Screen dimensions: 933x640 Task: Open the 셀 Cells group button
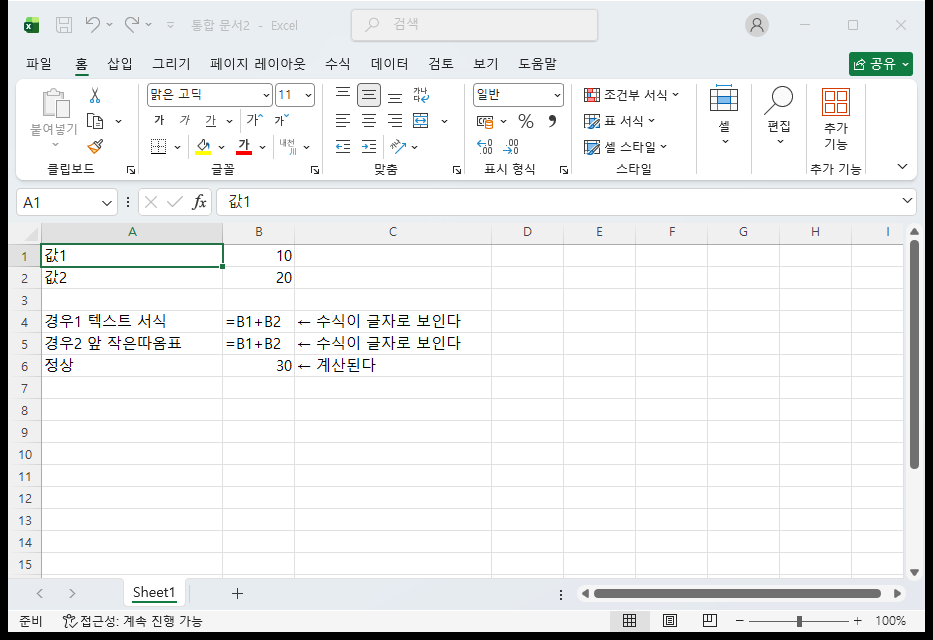[x=724, y=117]
